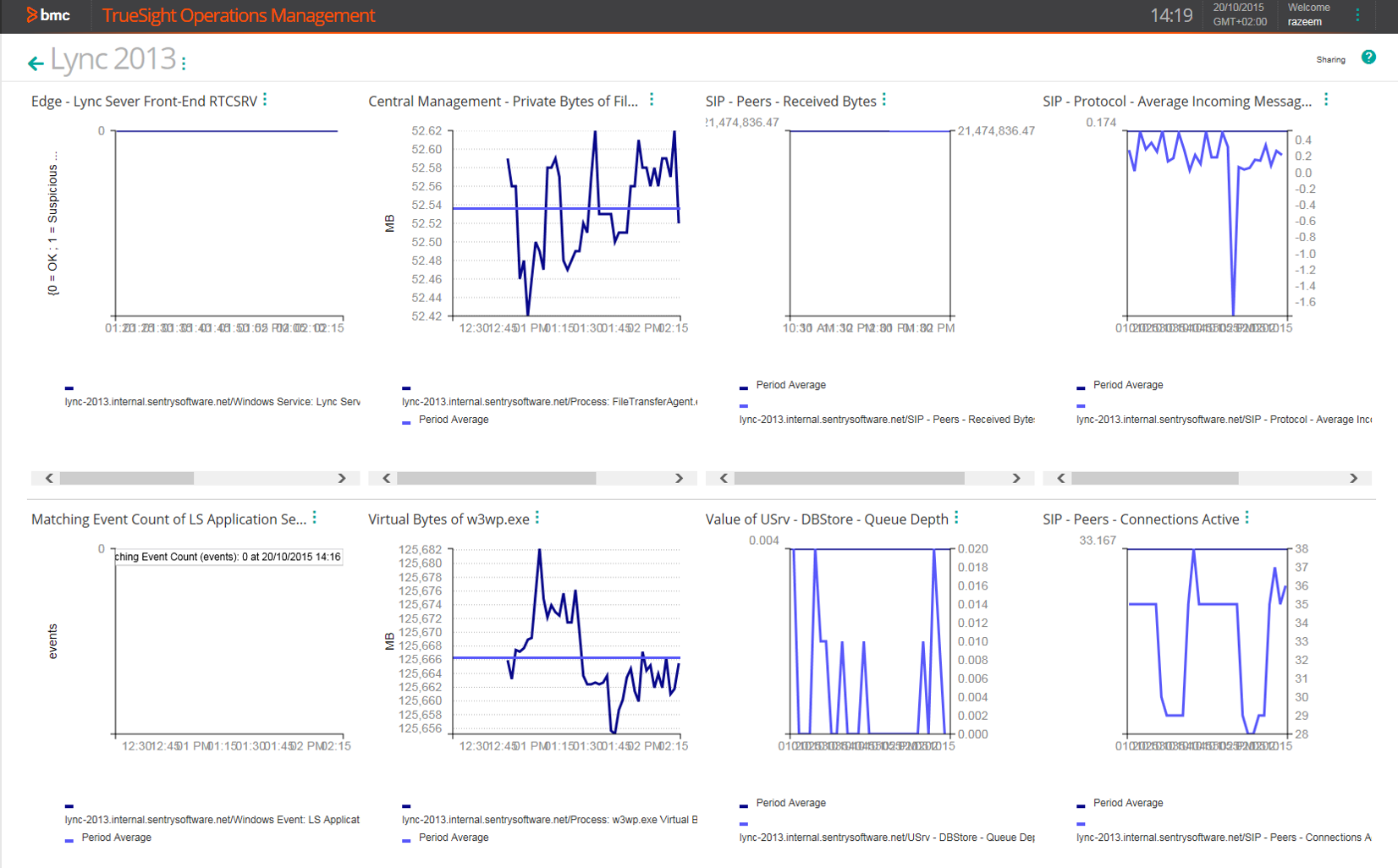The image size is (1398, 868).
Task: Click the Central Management Private Bytes line chart
Action: click(566, 223)
